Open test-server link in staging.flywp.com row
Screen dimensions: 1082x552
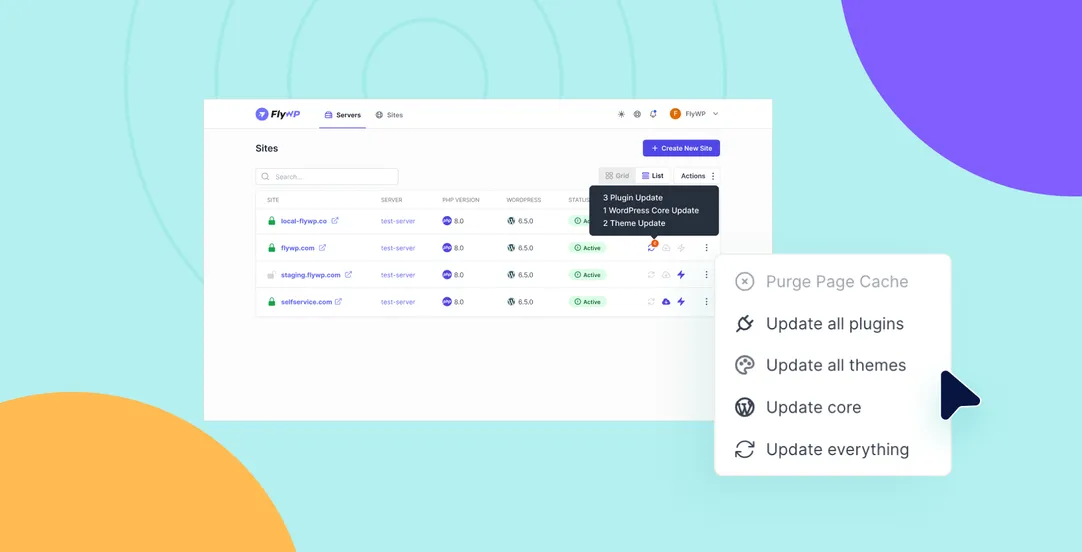coord(398,275)
